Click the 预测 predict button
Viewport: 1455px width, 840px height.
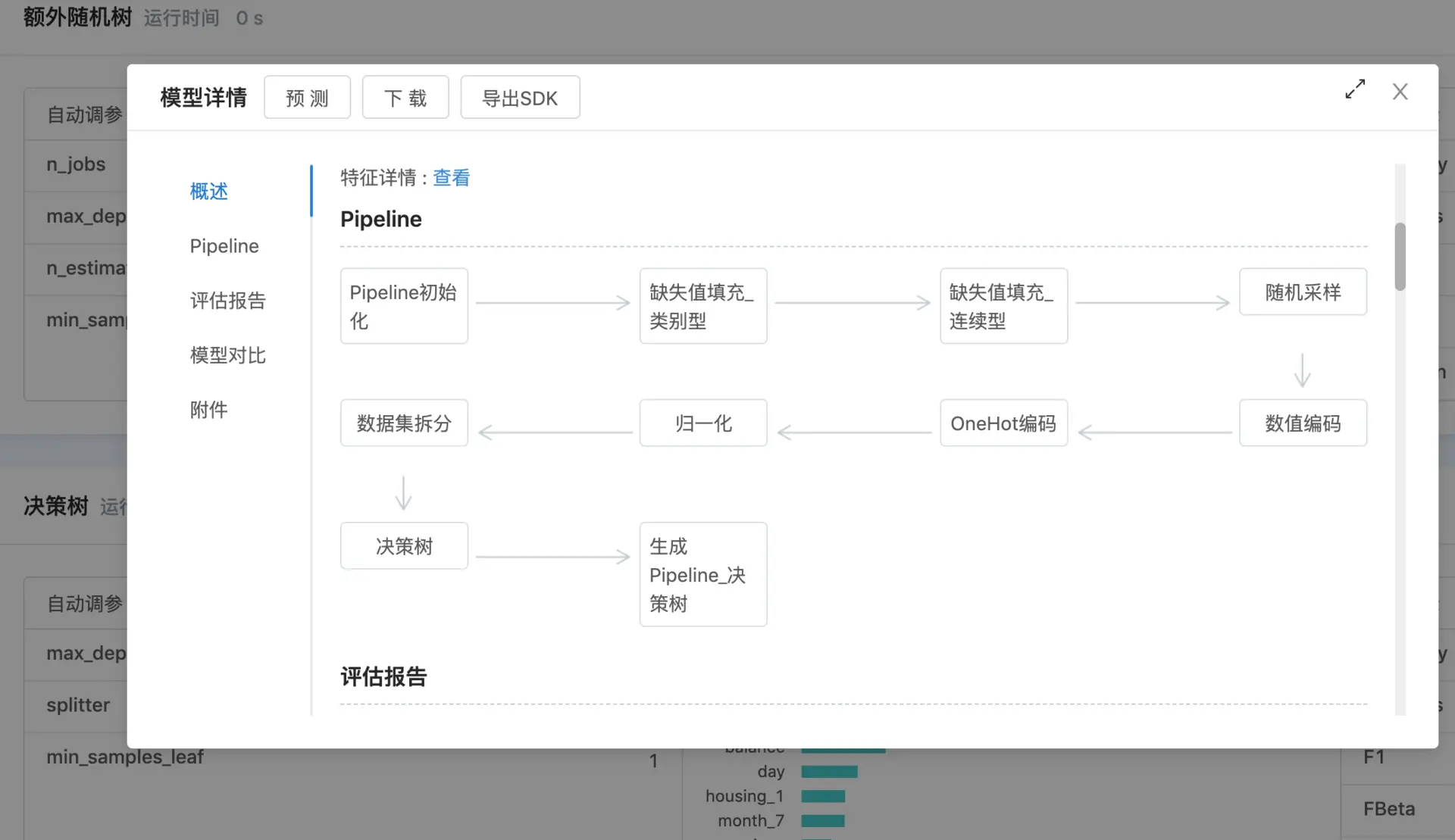[307, 98]
